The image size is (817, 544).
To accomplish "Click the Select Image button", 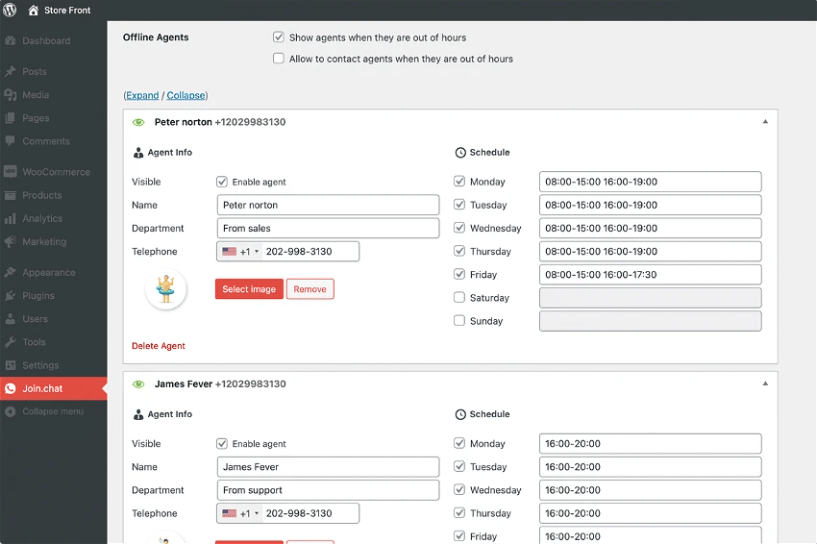I will 249,289.
